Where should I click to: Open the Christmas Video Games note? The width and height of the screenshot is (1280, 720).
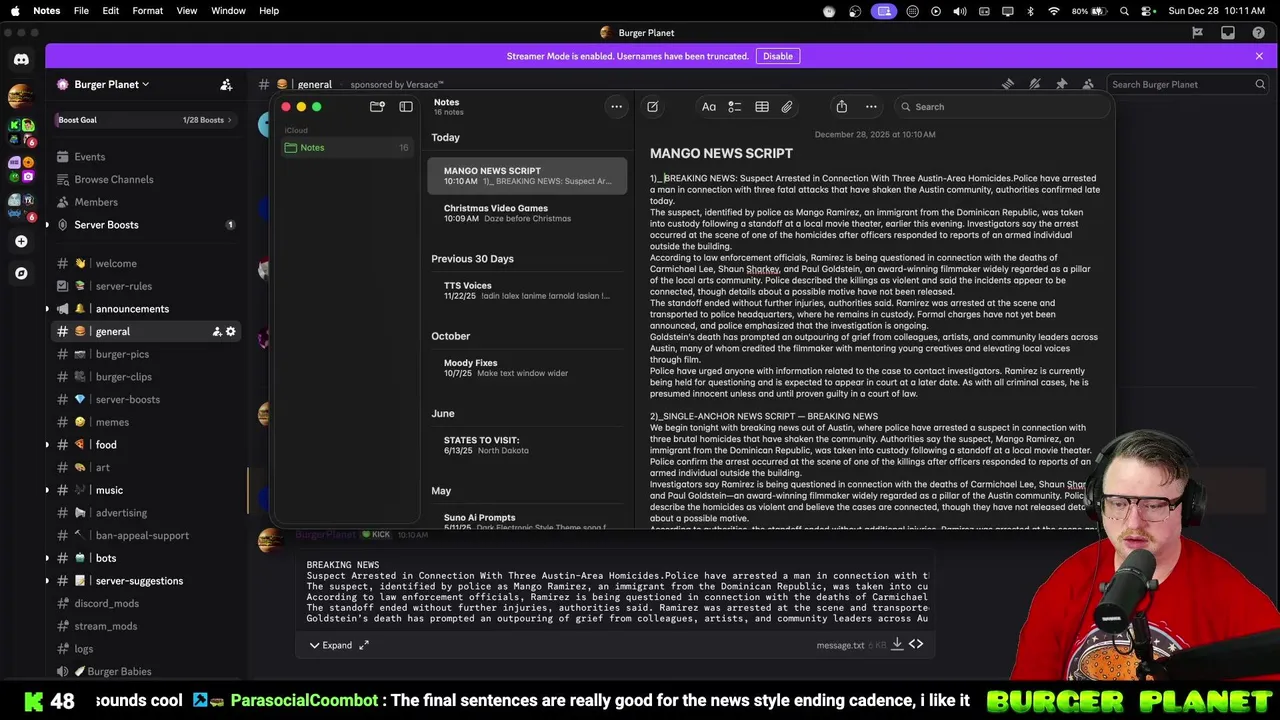tap(527, 213)
